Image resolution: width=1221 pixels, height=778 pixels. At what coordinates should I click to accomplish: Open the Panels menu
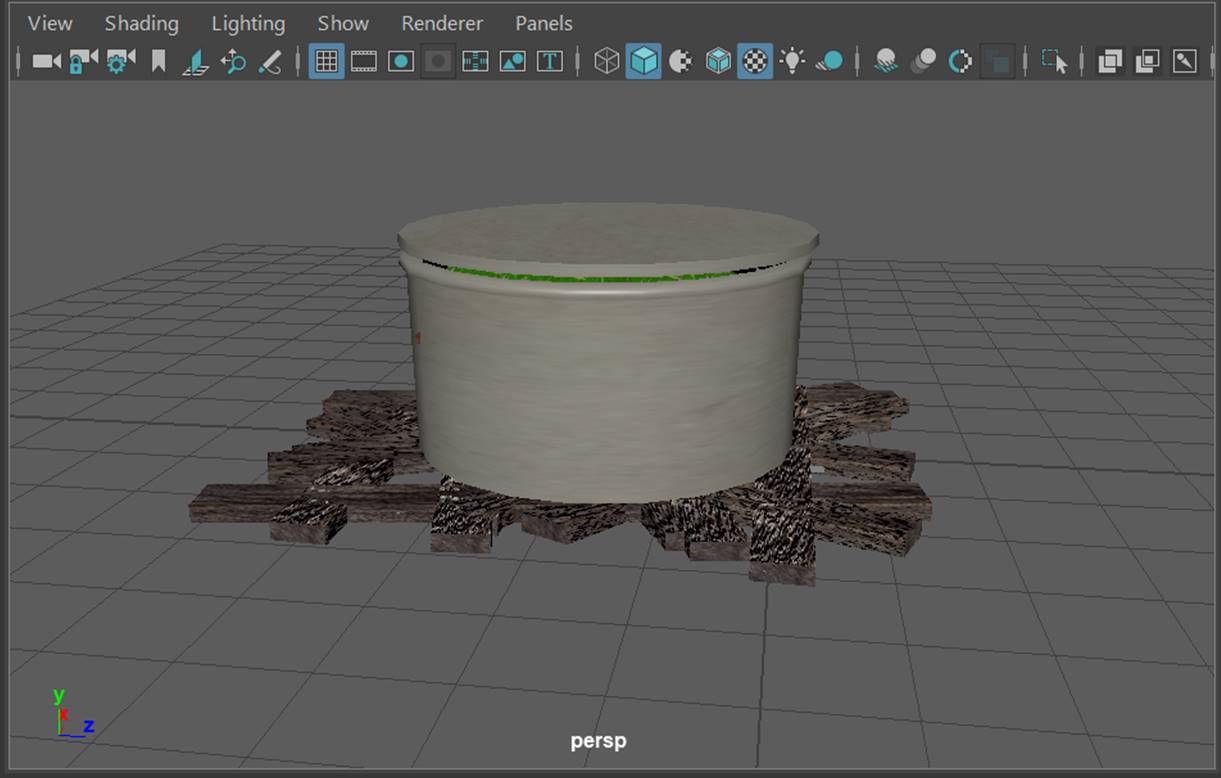click(544, 23)
